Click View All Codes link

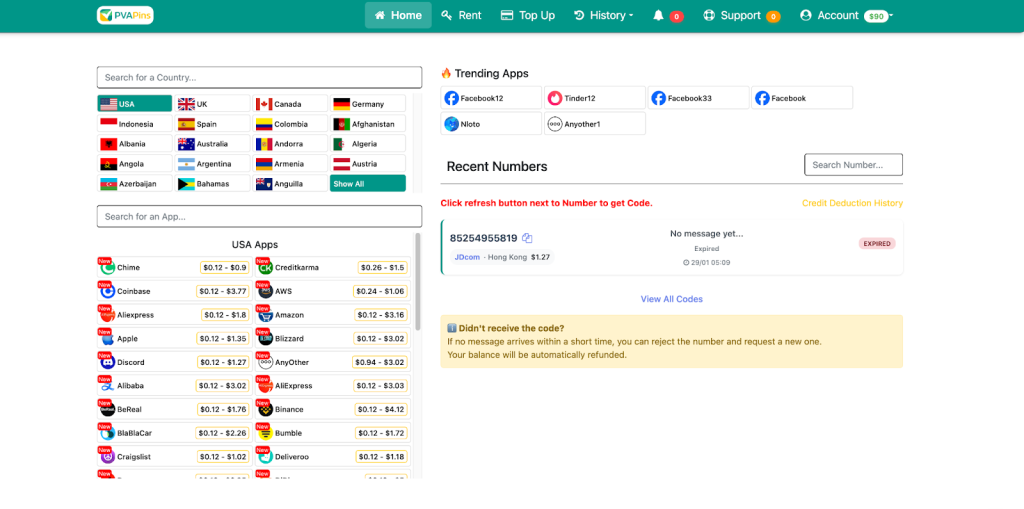pos(671,299)
